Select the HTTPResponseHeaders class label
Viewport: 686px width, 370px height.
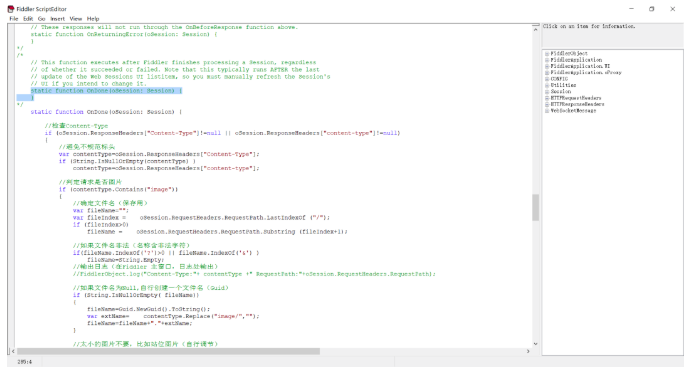[577, 104]
